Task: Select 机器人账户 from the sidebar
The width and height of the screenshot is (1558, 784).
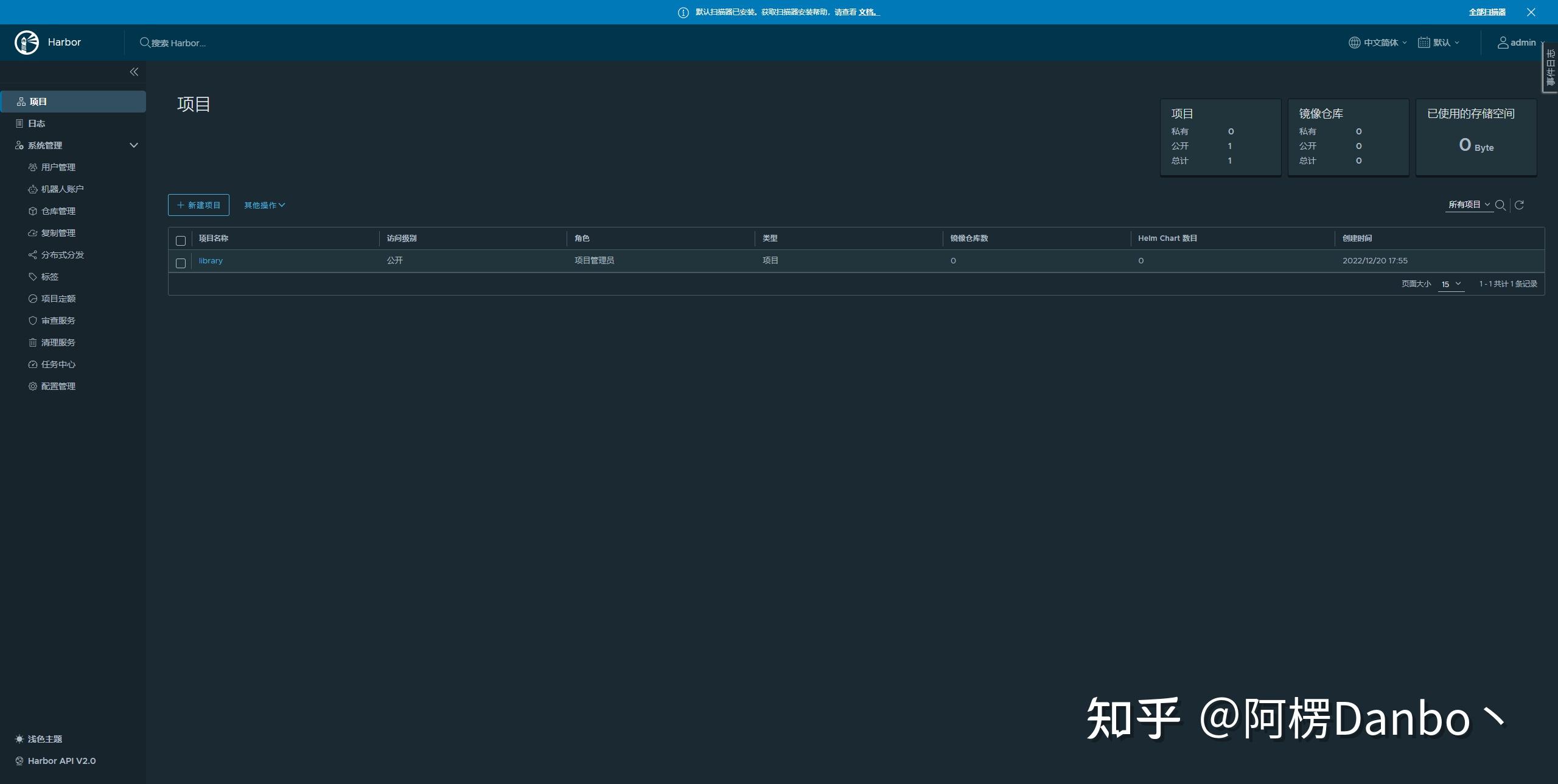Action: point(63,189)
